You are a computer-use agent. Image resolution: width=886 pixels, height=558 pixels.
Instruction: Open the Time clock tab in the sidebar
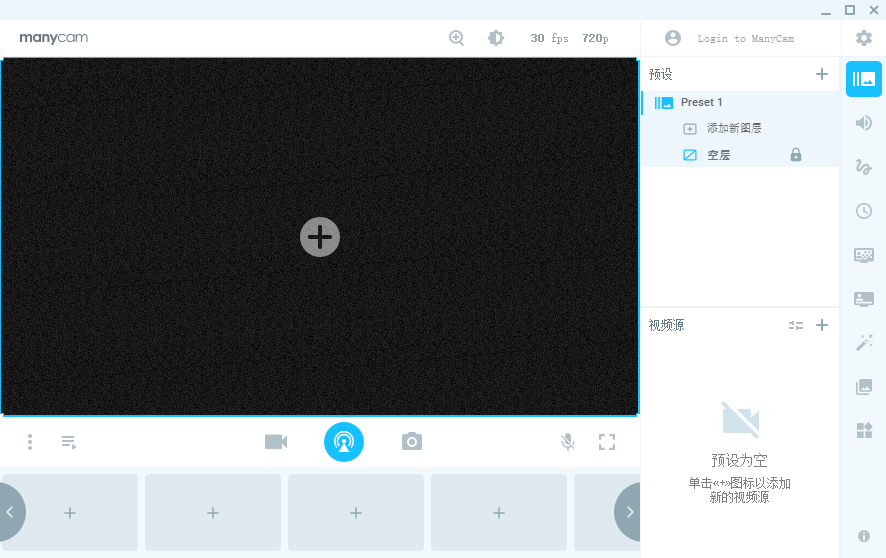[x=863, y=211]
